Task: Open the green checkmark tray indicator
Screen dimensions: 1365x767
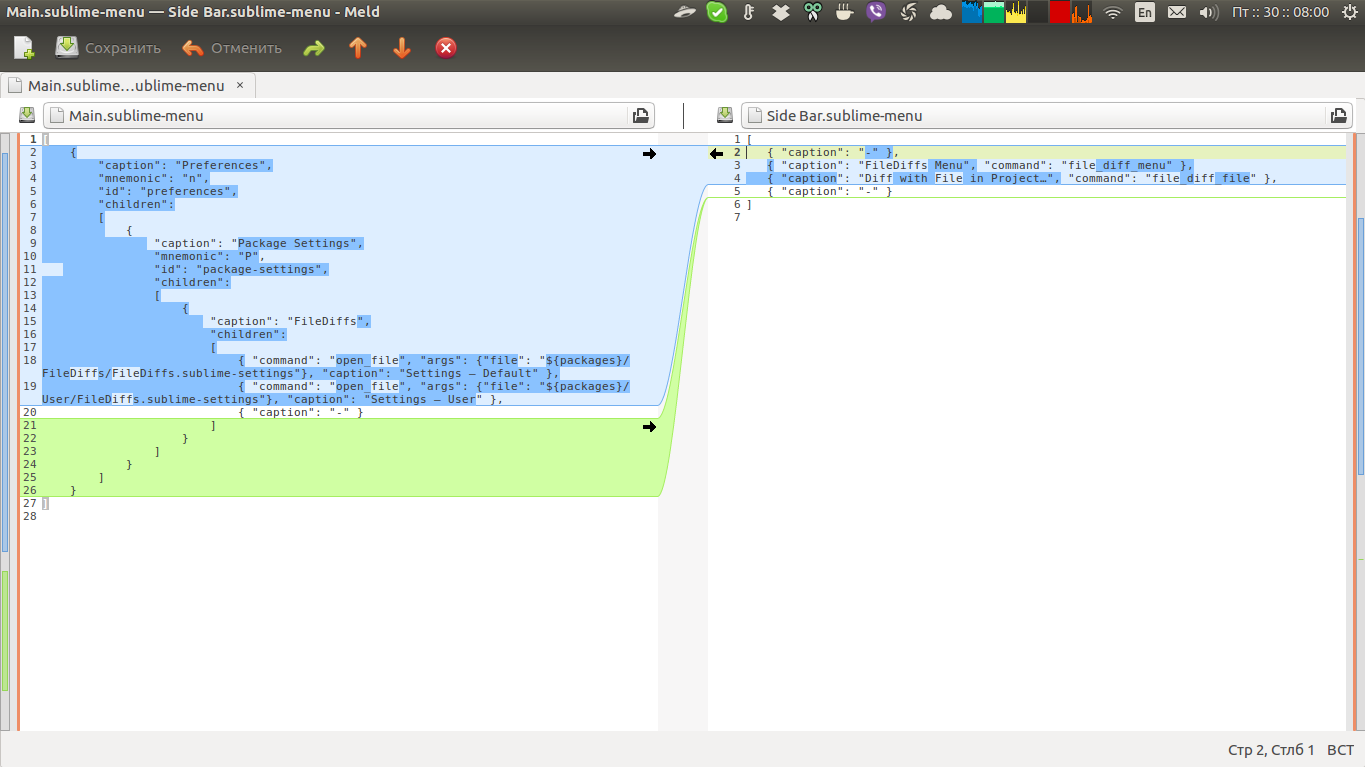Action: pyautogui.click(x=717, y=12)
